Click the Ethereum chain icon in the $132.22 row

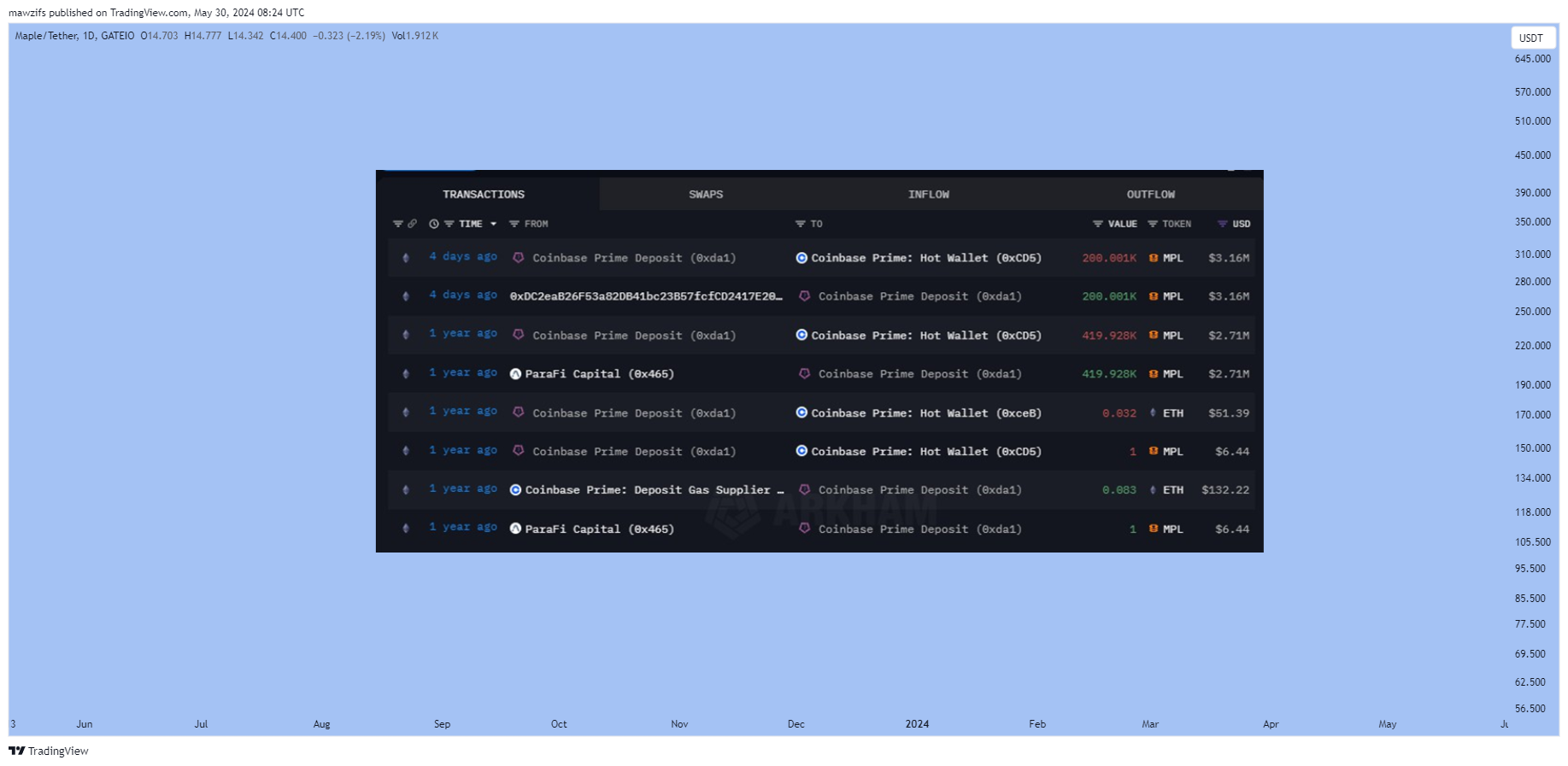coord(406,490)
